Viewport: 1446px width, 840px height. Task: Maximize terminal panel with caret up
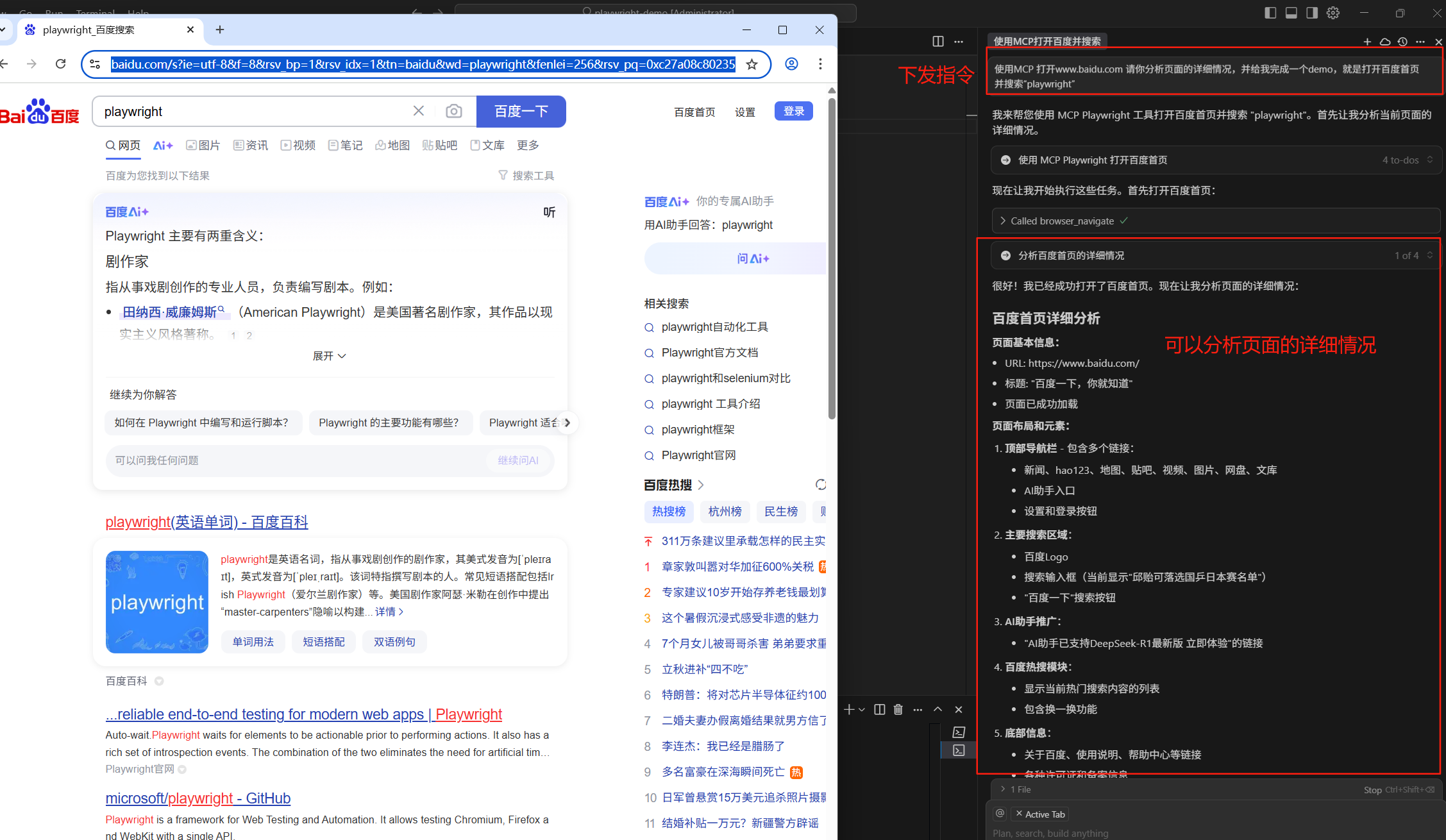point(937,709)
